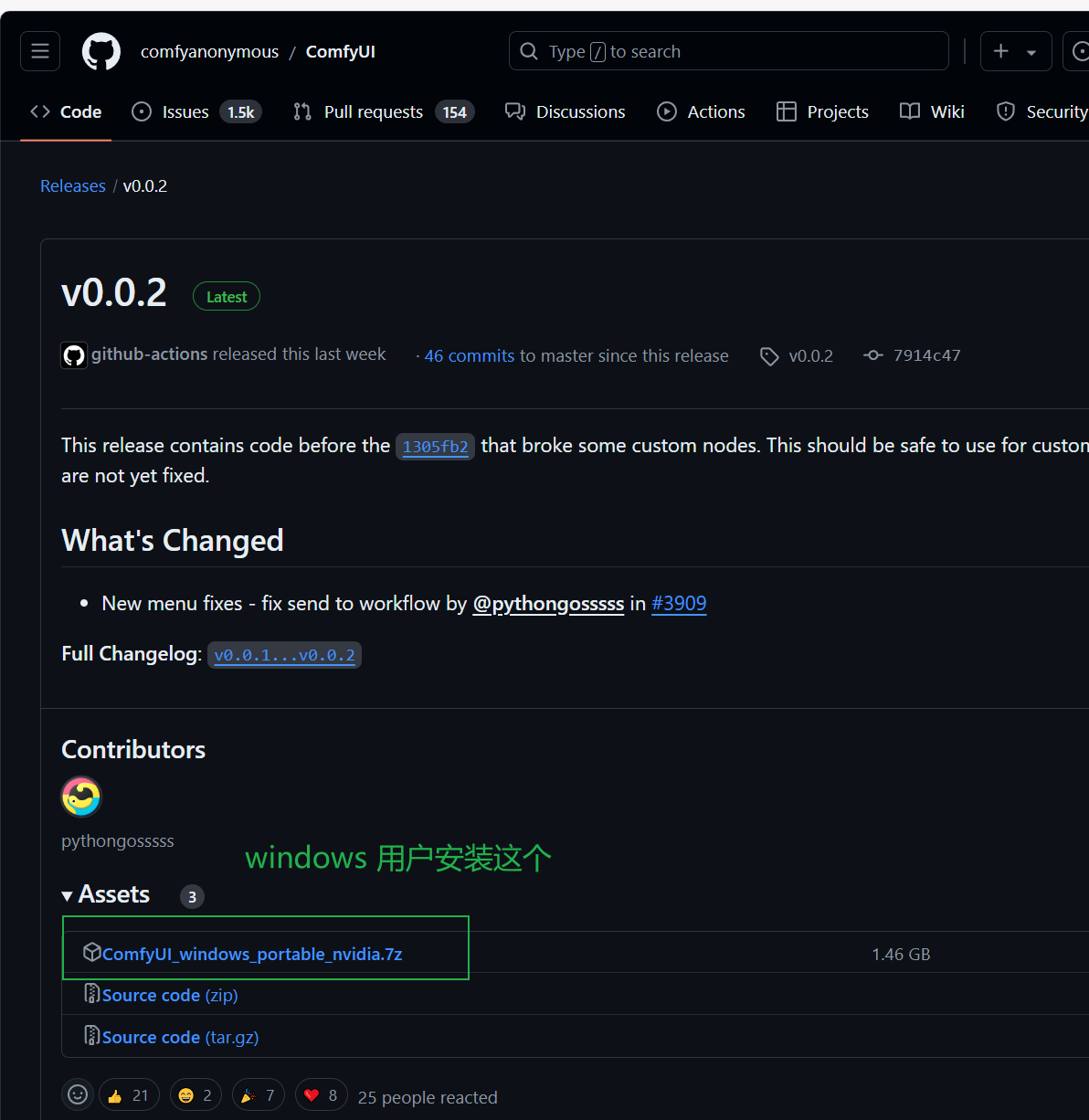Click the package icon beside ComfyUI_windows_portable_nvidia.7z
This screenshot has width=1089, height=1120.
coord(91,953)
